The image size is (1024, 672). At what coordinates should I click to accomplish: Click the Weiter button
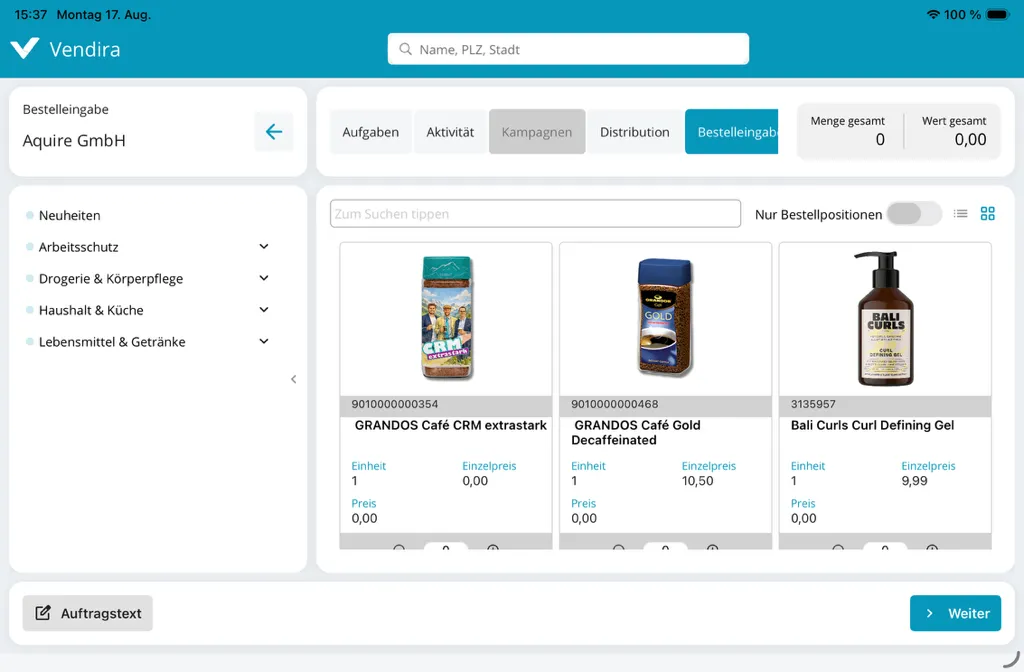[x=955, y=613]
